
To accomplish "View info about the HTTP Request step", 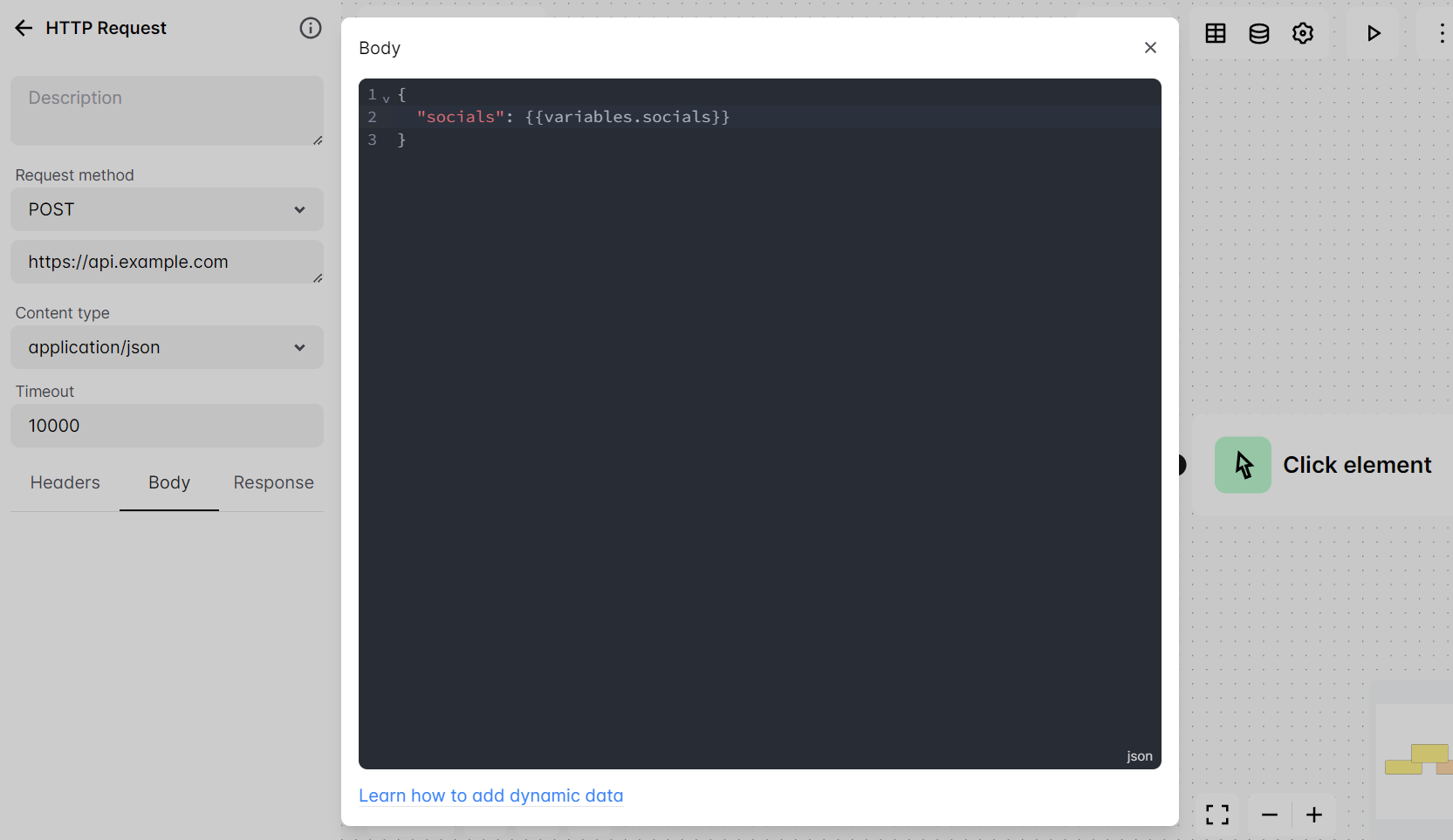I will pos(311,28).
